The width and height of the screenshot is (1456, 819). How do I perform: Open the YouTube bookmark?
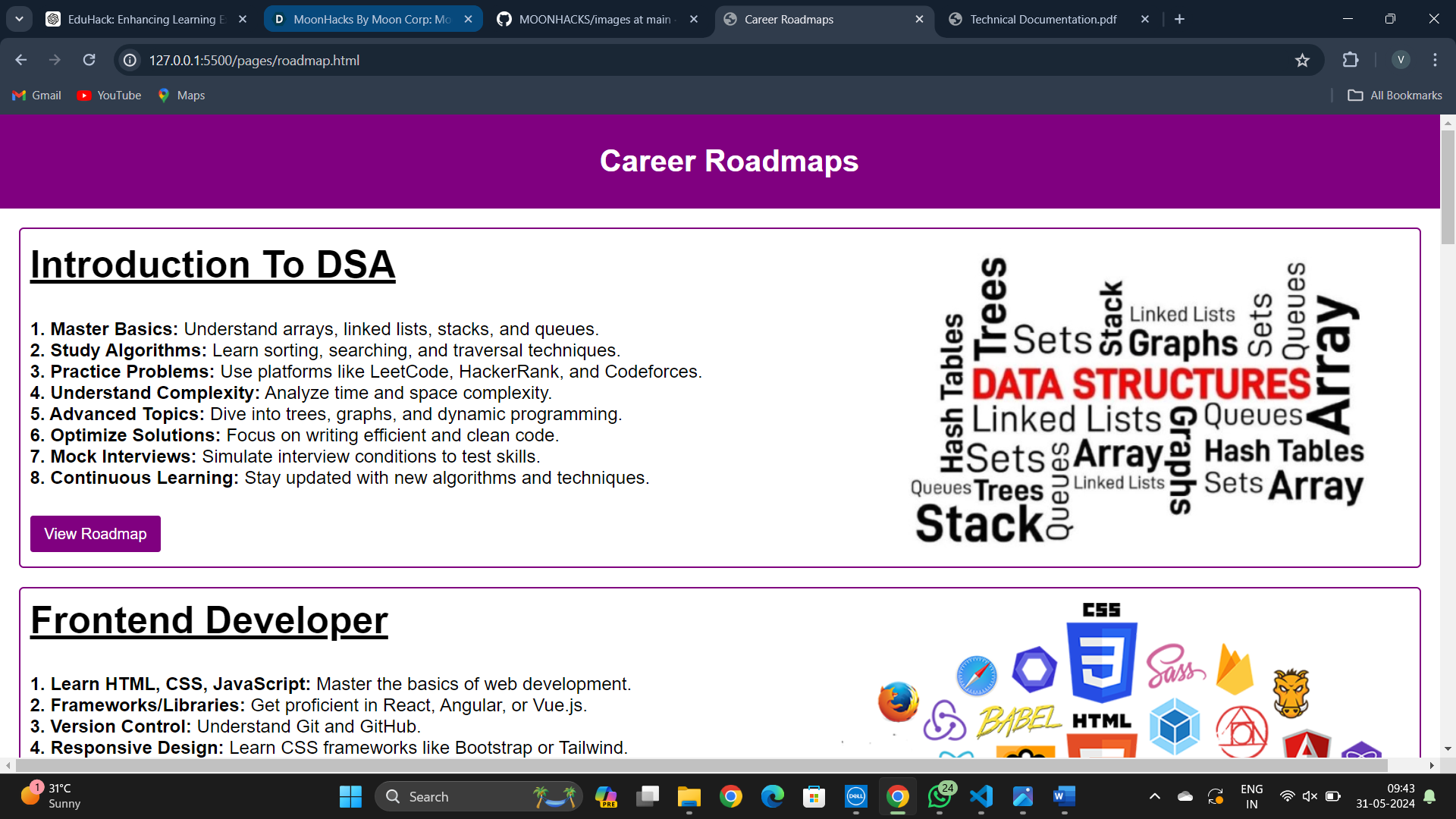click(109, 96)
